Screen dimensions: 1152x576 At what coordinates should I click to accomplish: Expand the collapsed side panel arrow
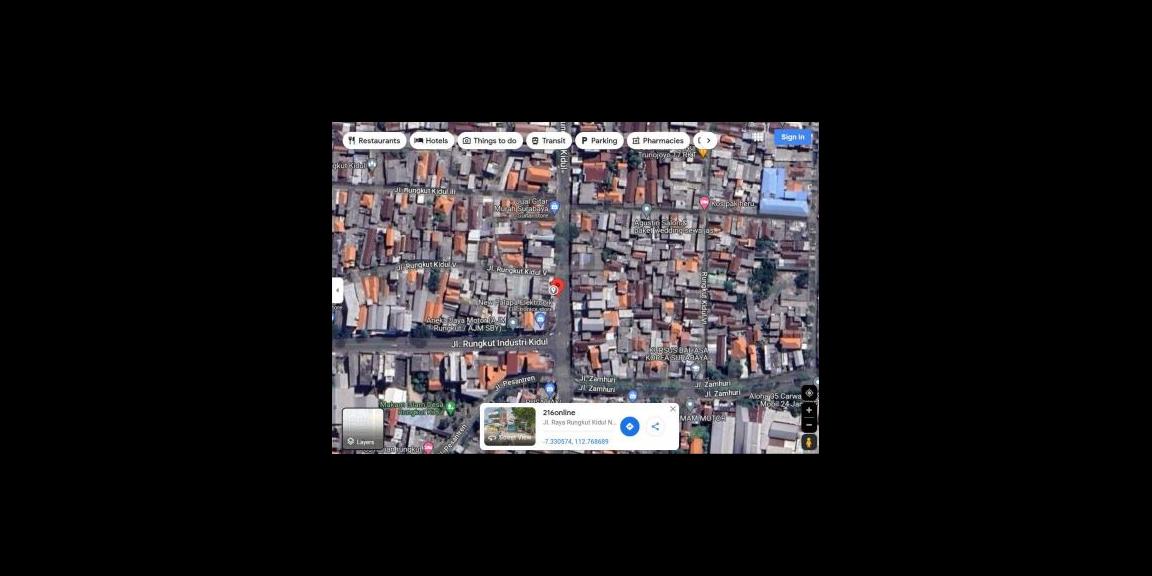tap(337, 290)
